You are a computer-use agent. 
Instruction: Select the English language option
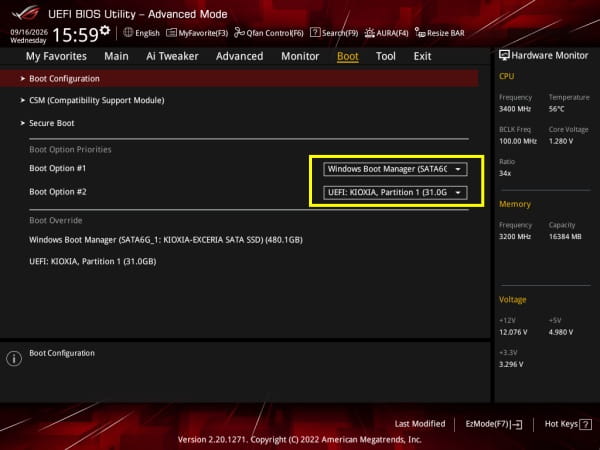pos(147,33)
